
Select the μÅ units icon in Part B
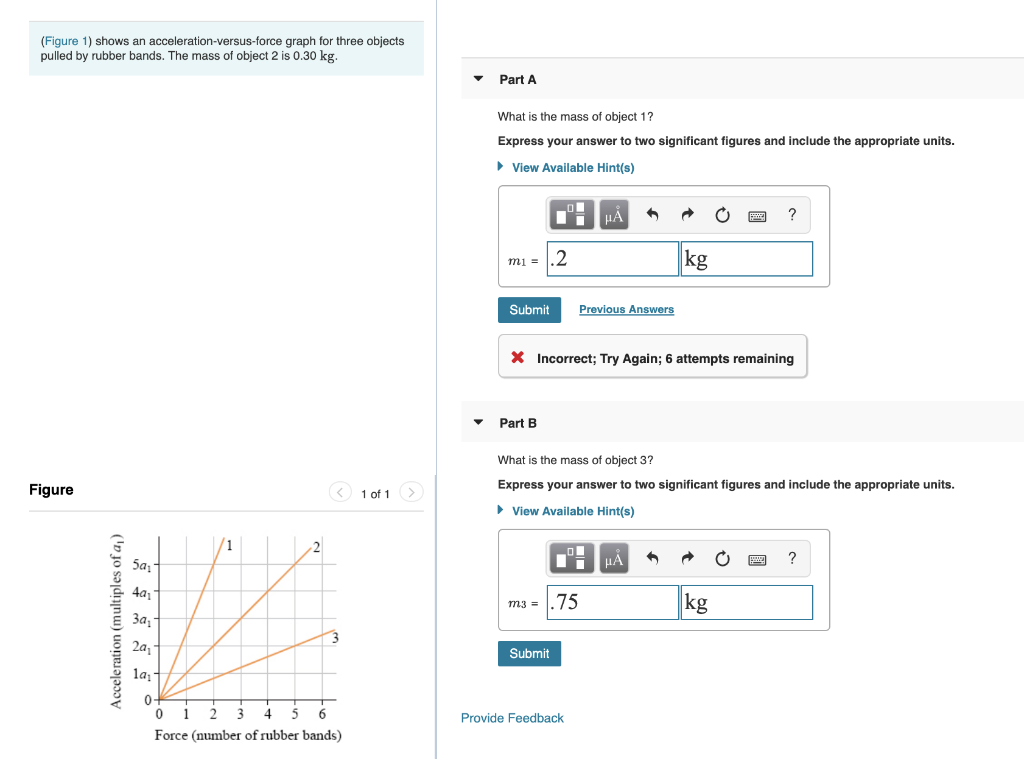pos(613,558)
